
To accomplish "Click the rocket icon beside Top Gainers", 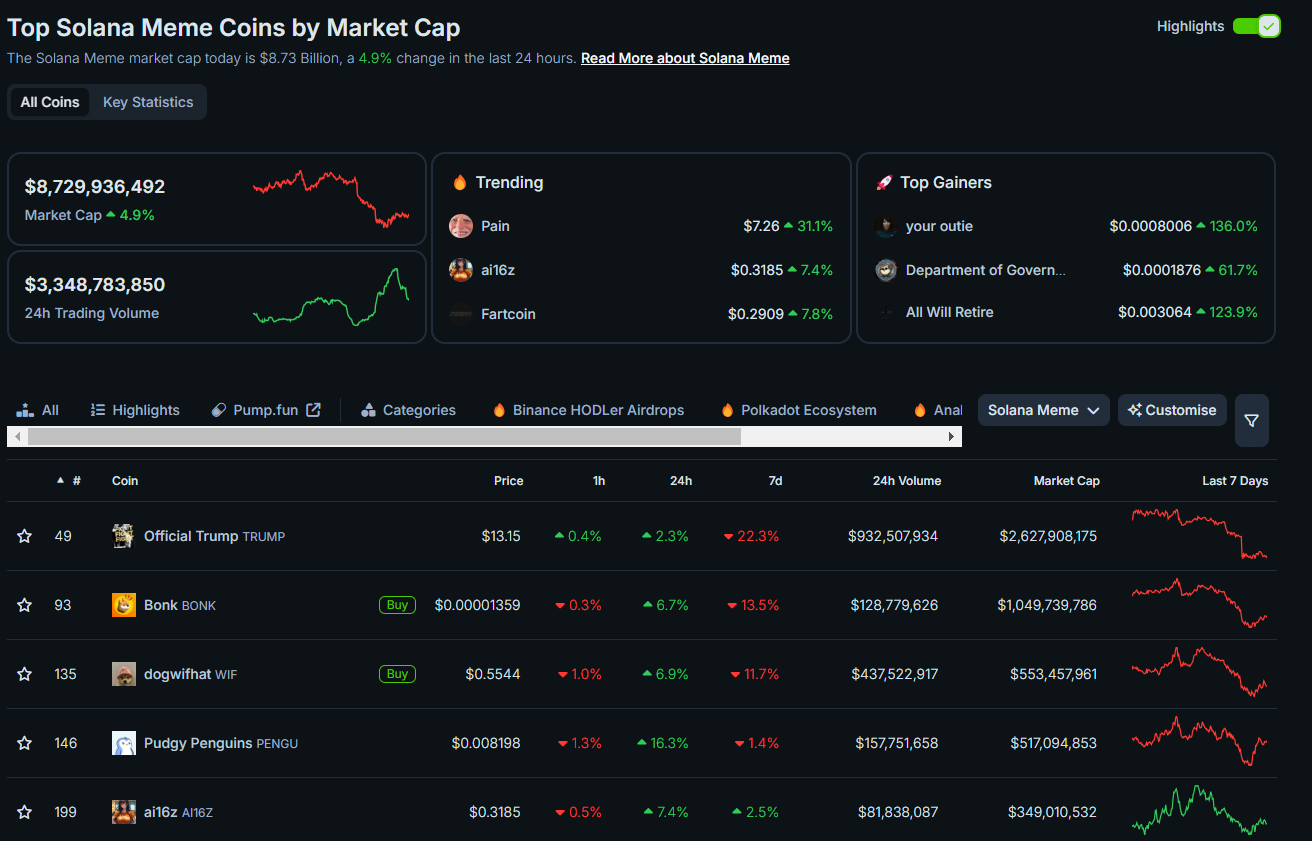I will pos(884,182).
